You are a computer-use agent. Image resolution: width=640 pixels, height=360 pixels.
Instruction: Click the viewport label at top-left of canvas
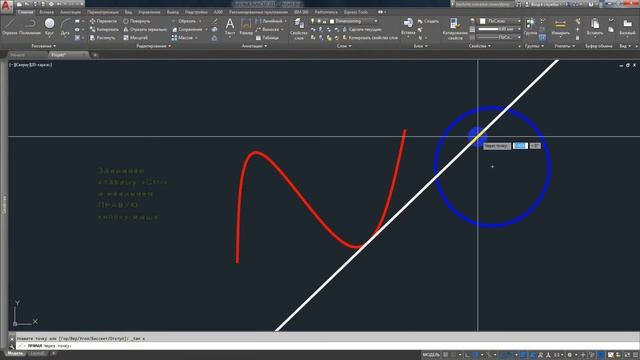click(31, 64)
